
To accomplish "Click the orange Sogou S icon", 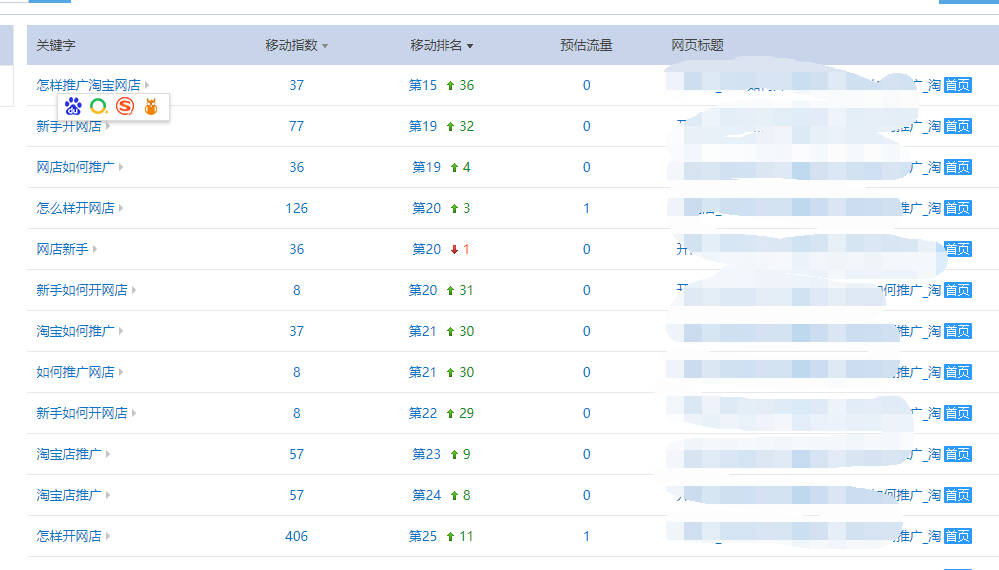I will pyautogui.click(x=125, y=106).
